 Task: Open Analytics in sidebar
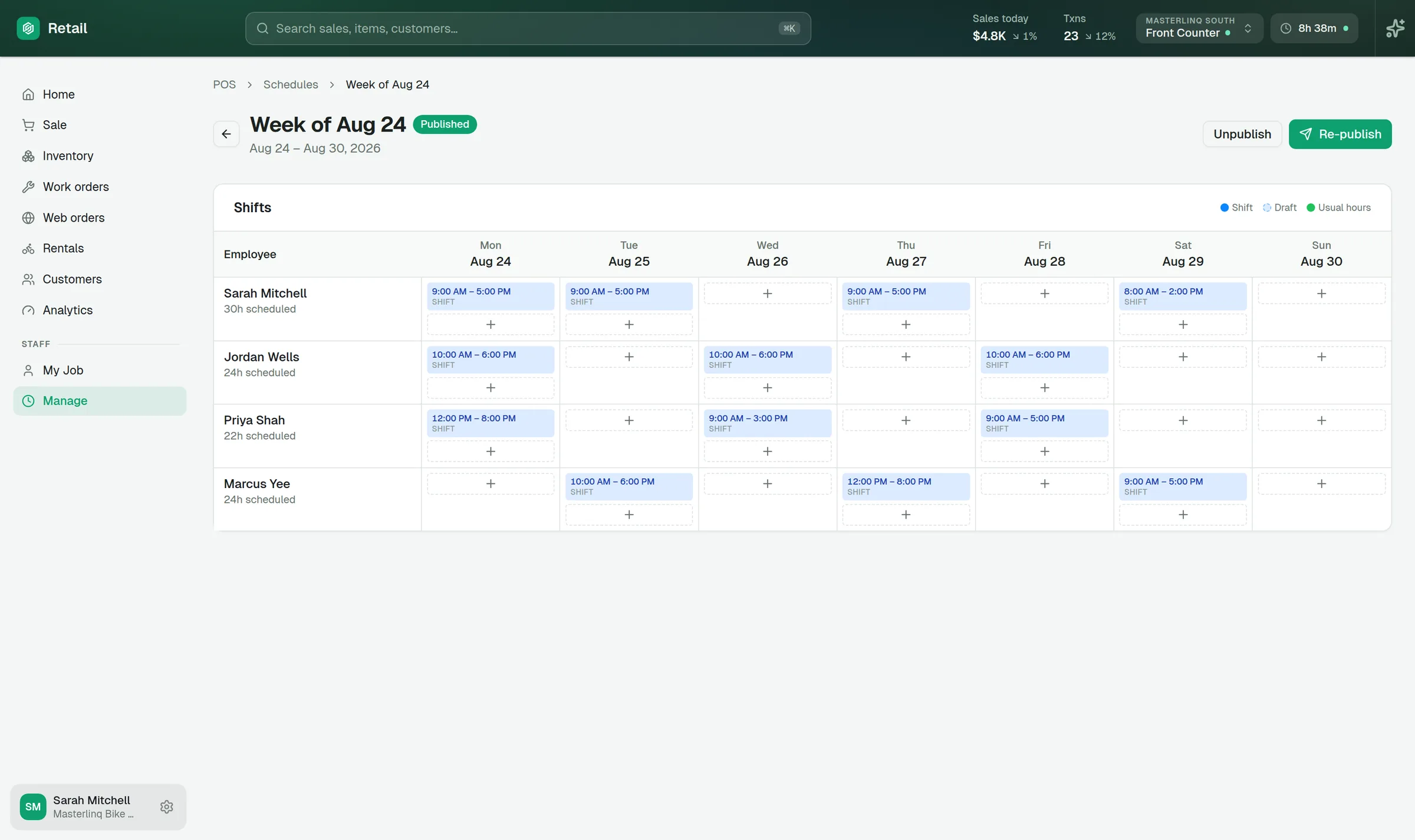click(100, 311)
